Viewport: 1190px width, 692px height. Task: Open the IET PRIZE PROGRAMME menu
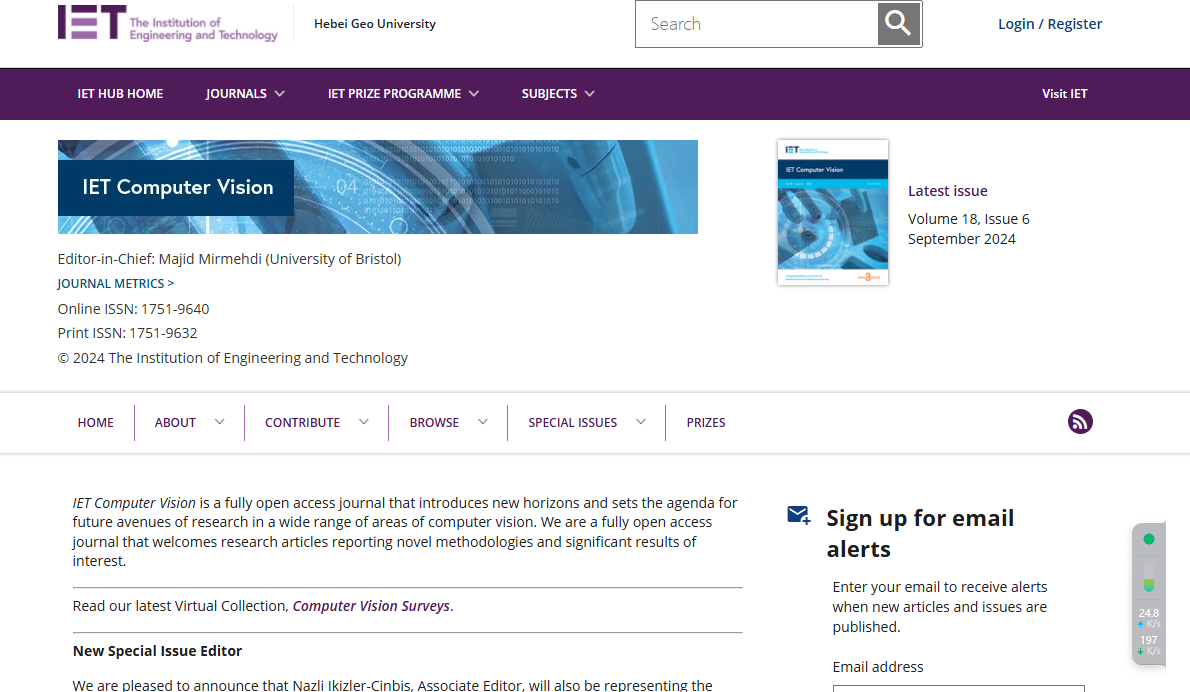[394, 93]
